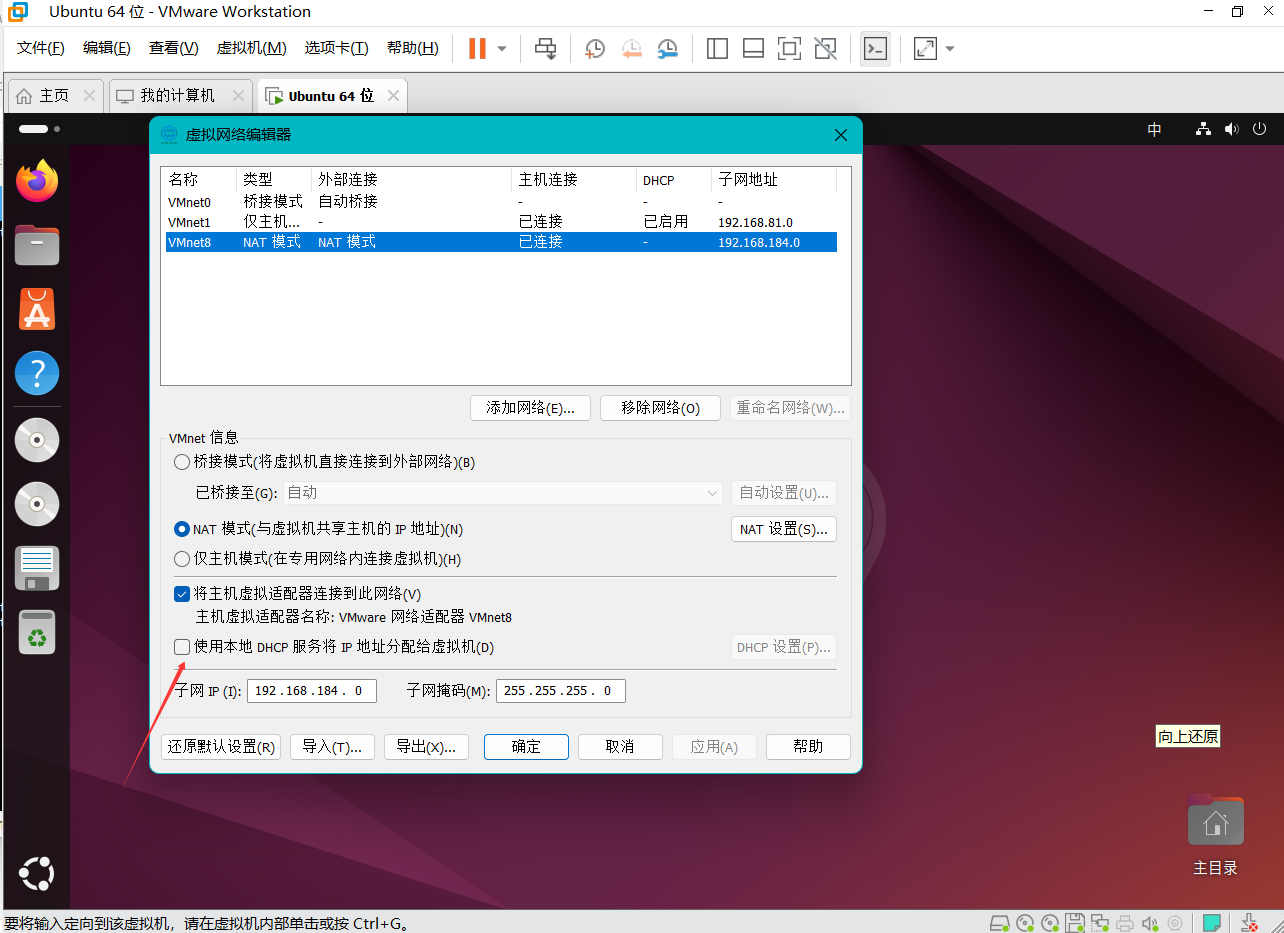Open the snapshot manager wrench-clock icon
Image resolution: width=1284 pixels, height=933 pixels.
coord(667,48)
